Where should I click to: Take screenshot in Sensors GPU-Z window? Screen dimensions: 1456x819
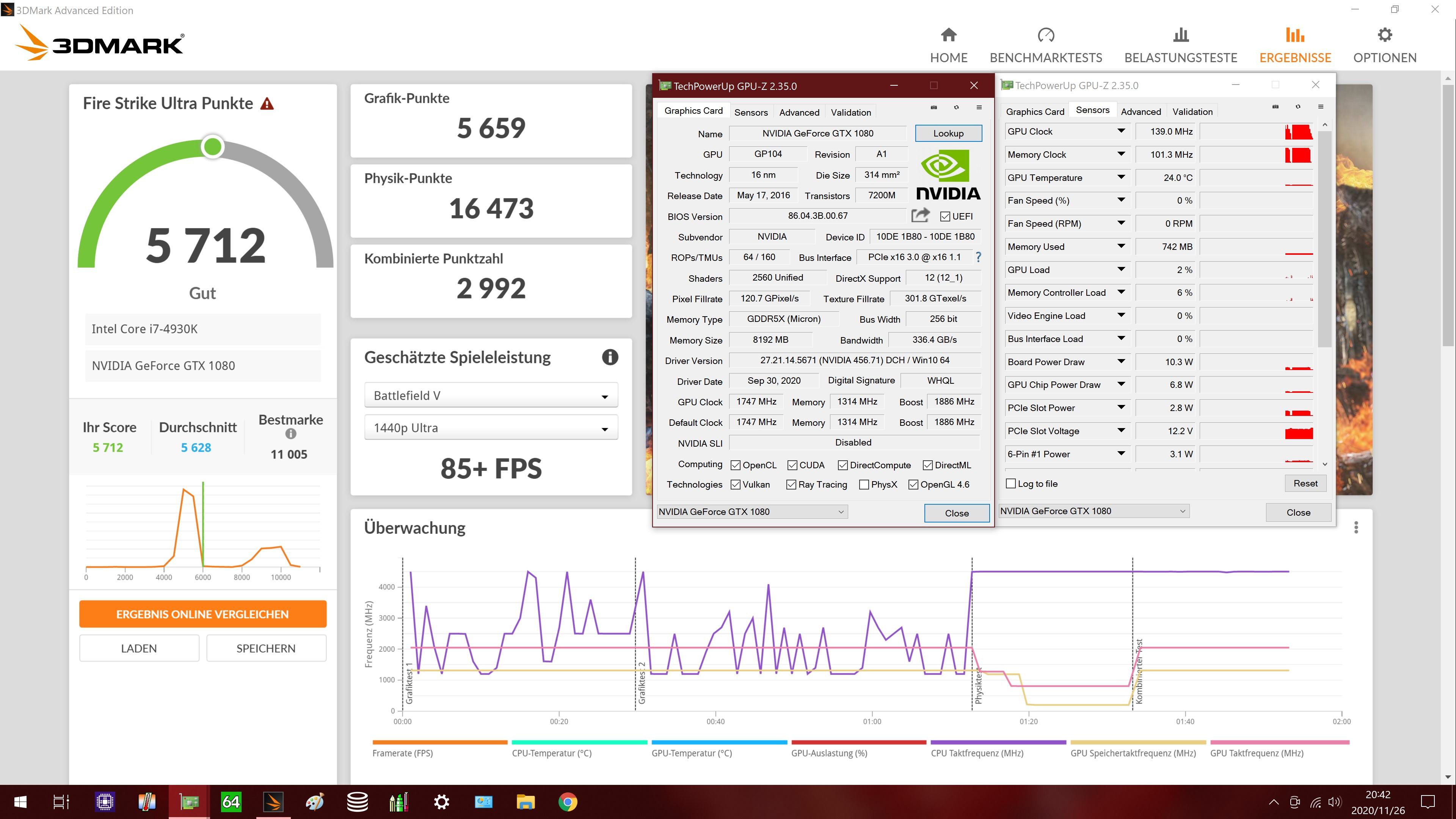1275,106
